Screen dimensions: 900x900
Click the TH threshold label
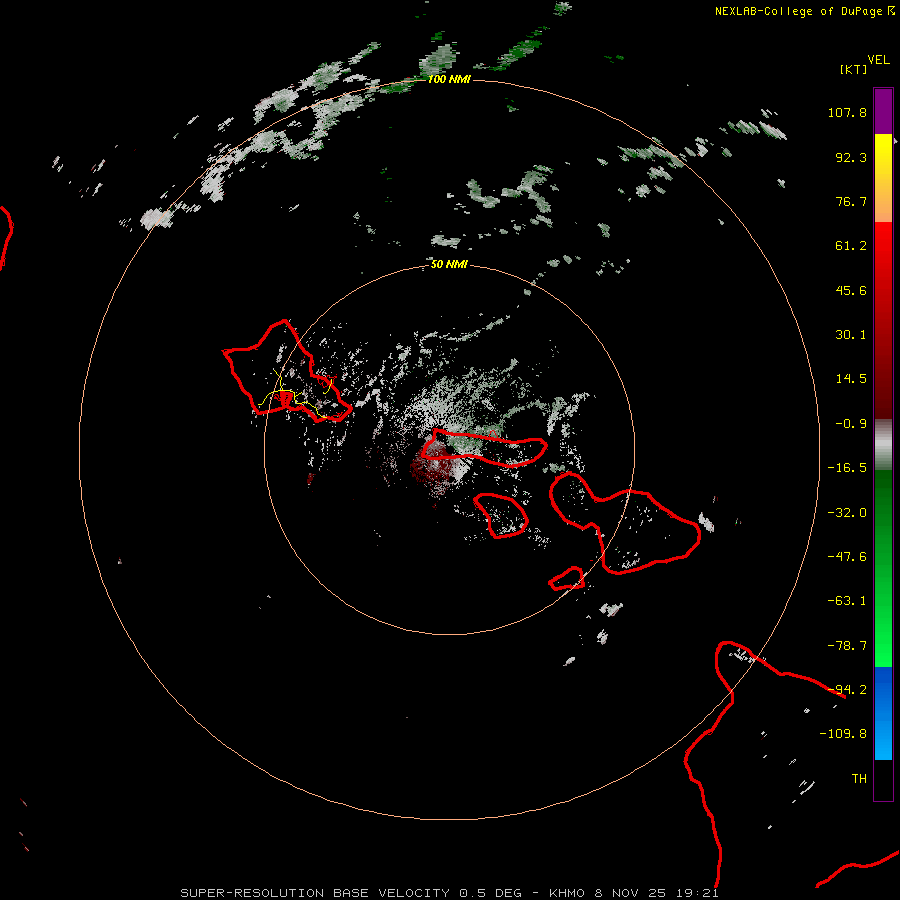click(x=859, y=779)
